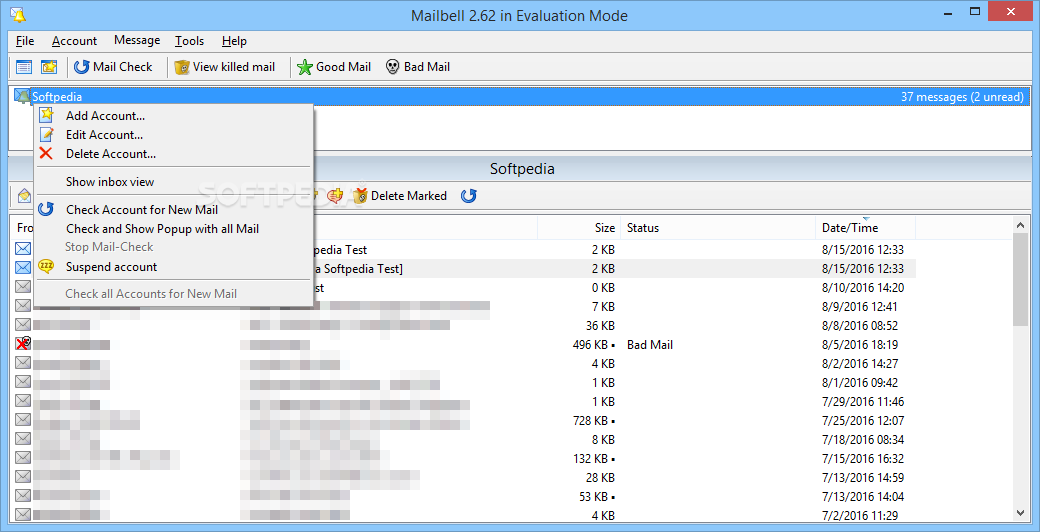Sort by the Status column header
This screenshot has height=532, width=1040.
point(718,228)
